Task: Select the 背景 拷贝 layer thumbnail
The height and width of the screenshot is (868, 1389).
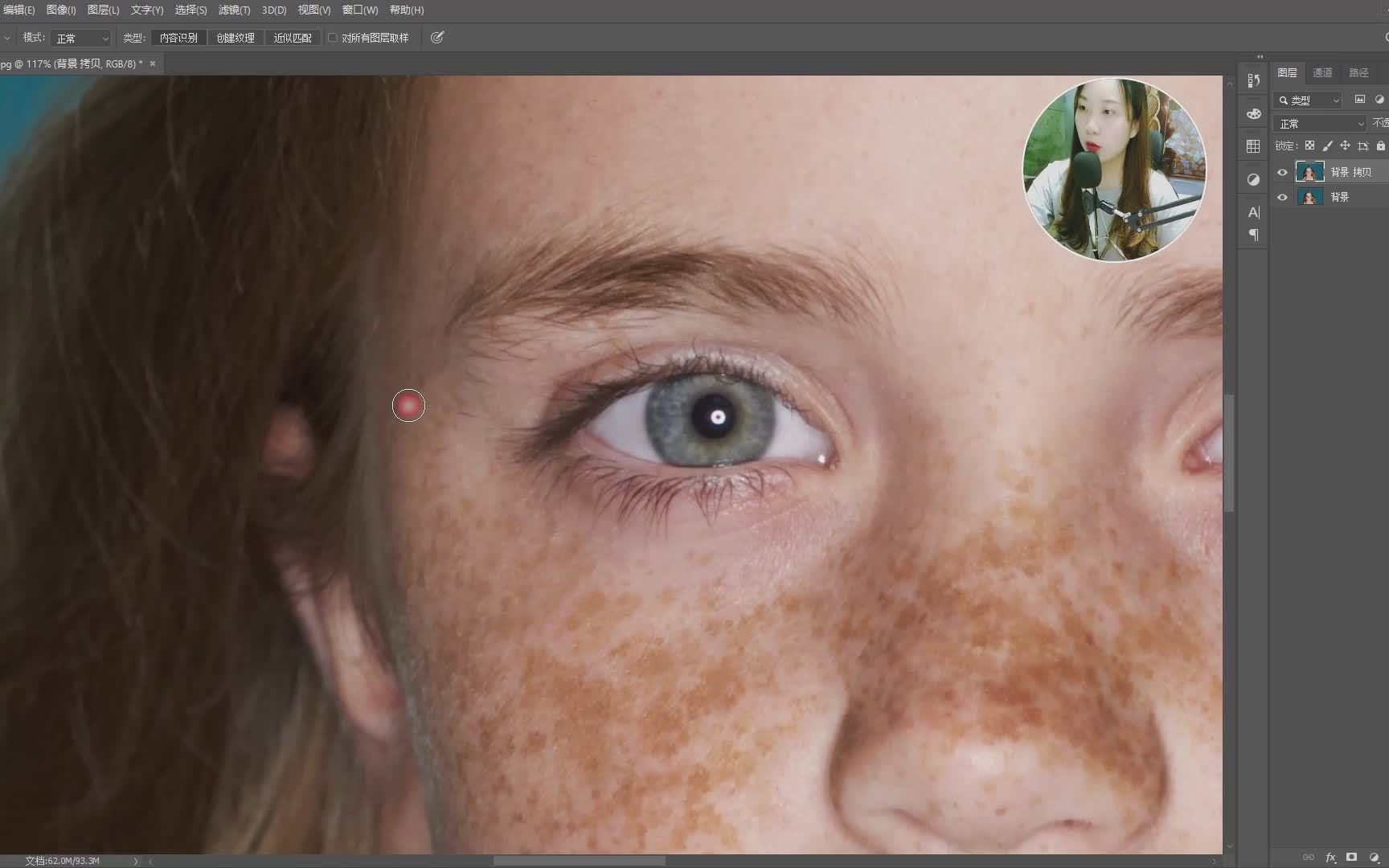Action: tap(1309, 172)
